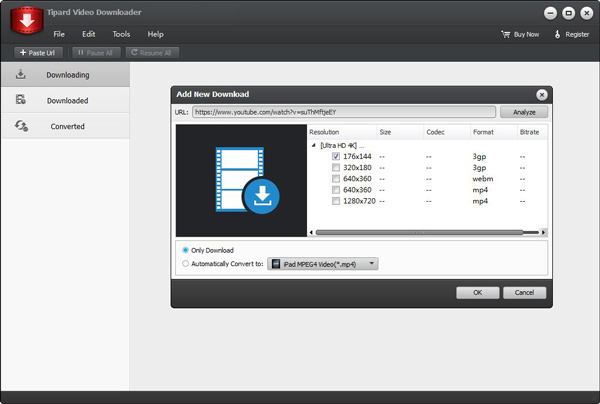Switch to the Converted tab
This screenshot has height=404, width=600.
65,126
